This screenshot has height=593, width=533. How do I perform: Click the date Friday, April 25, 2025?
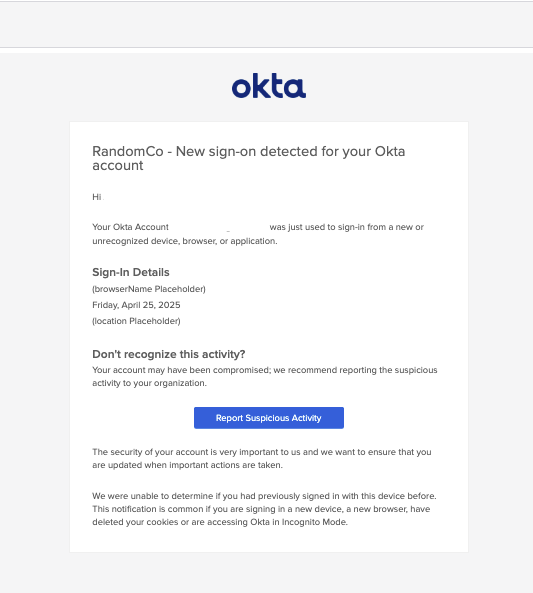136,305
